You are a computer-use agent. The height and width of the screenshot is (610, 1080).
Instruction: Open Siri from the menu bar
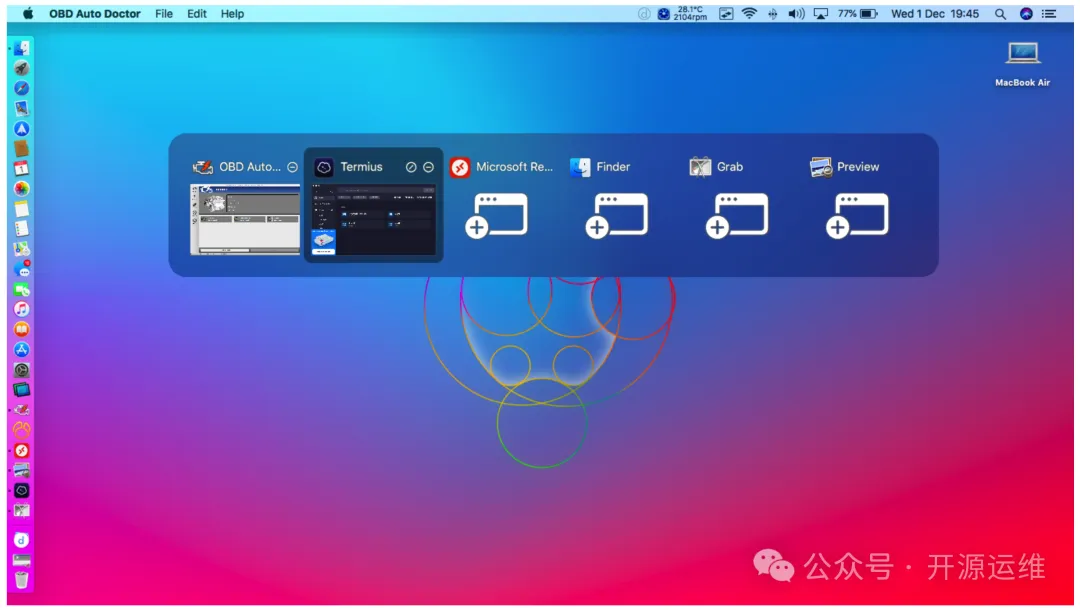point(1026,14)
